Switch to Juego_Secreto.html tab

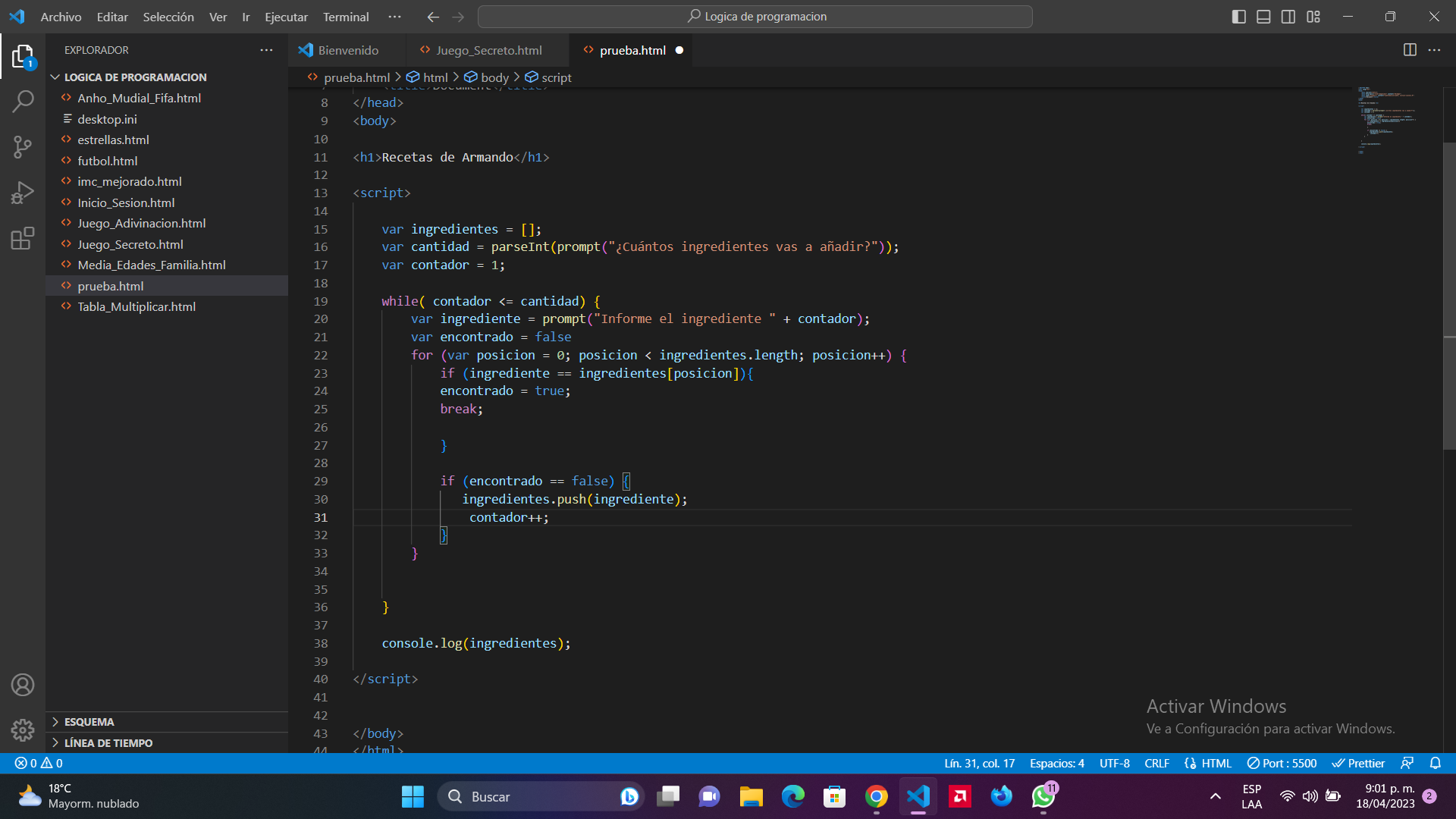click(488, 50)
